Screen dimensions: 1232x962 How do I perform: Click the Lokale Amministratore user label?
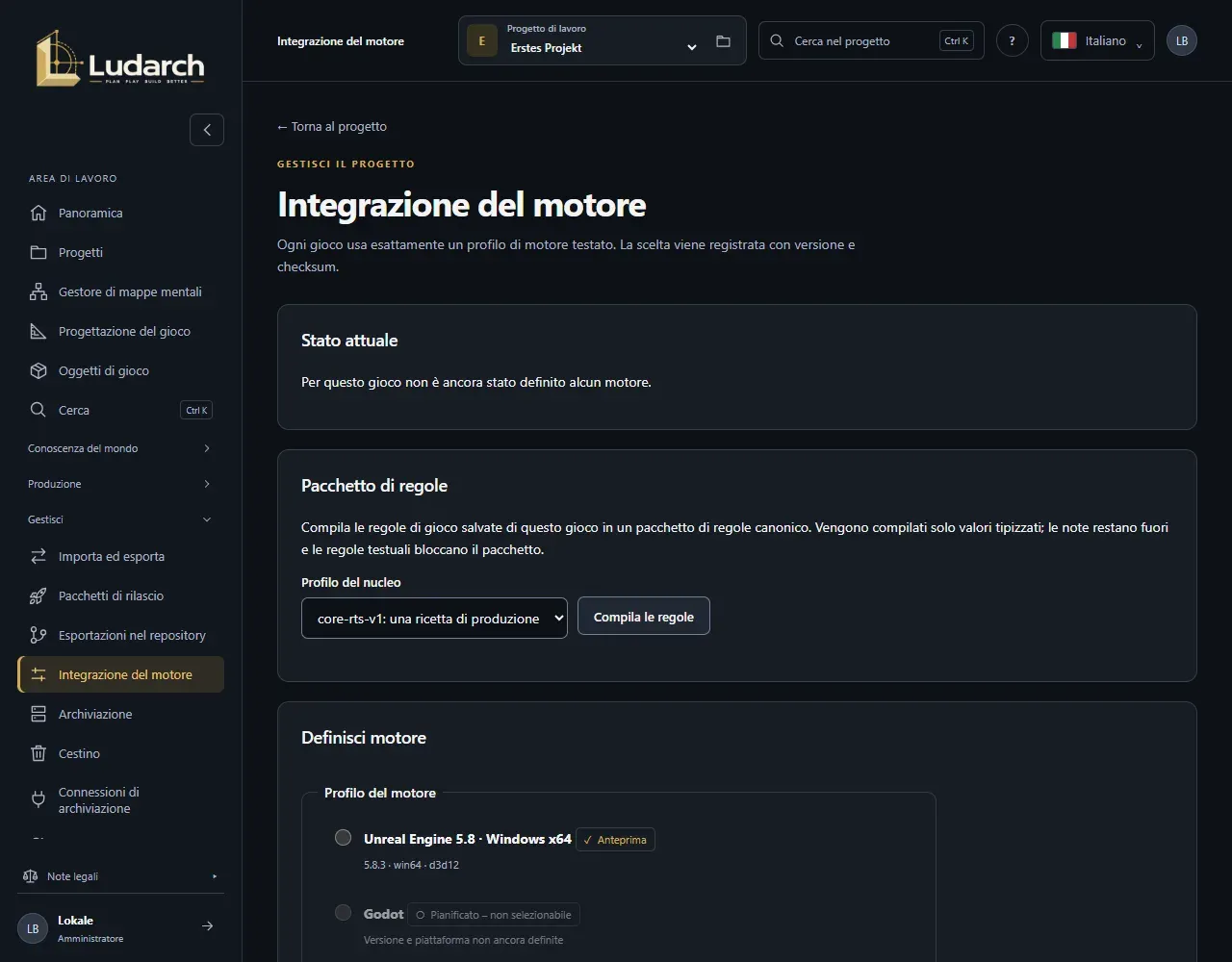90,928
